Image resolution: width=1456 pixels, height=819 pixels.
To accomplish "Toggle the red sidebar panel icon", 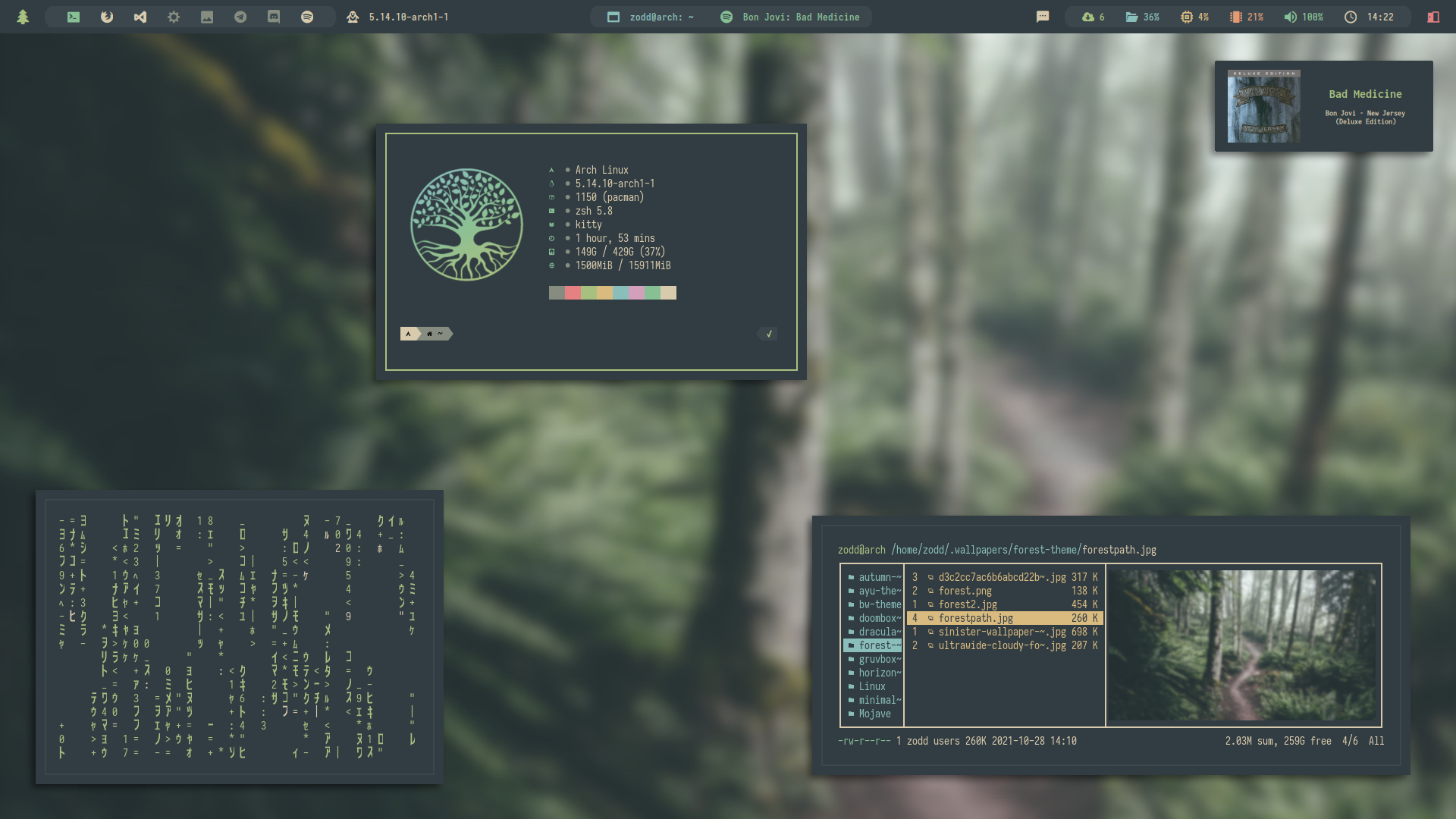I will pyautogui.click(x=1433, y=17).
